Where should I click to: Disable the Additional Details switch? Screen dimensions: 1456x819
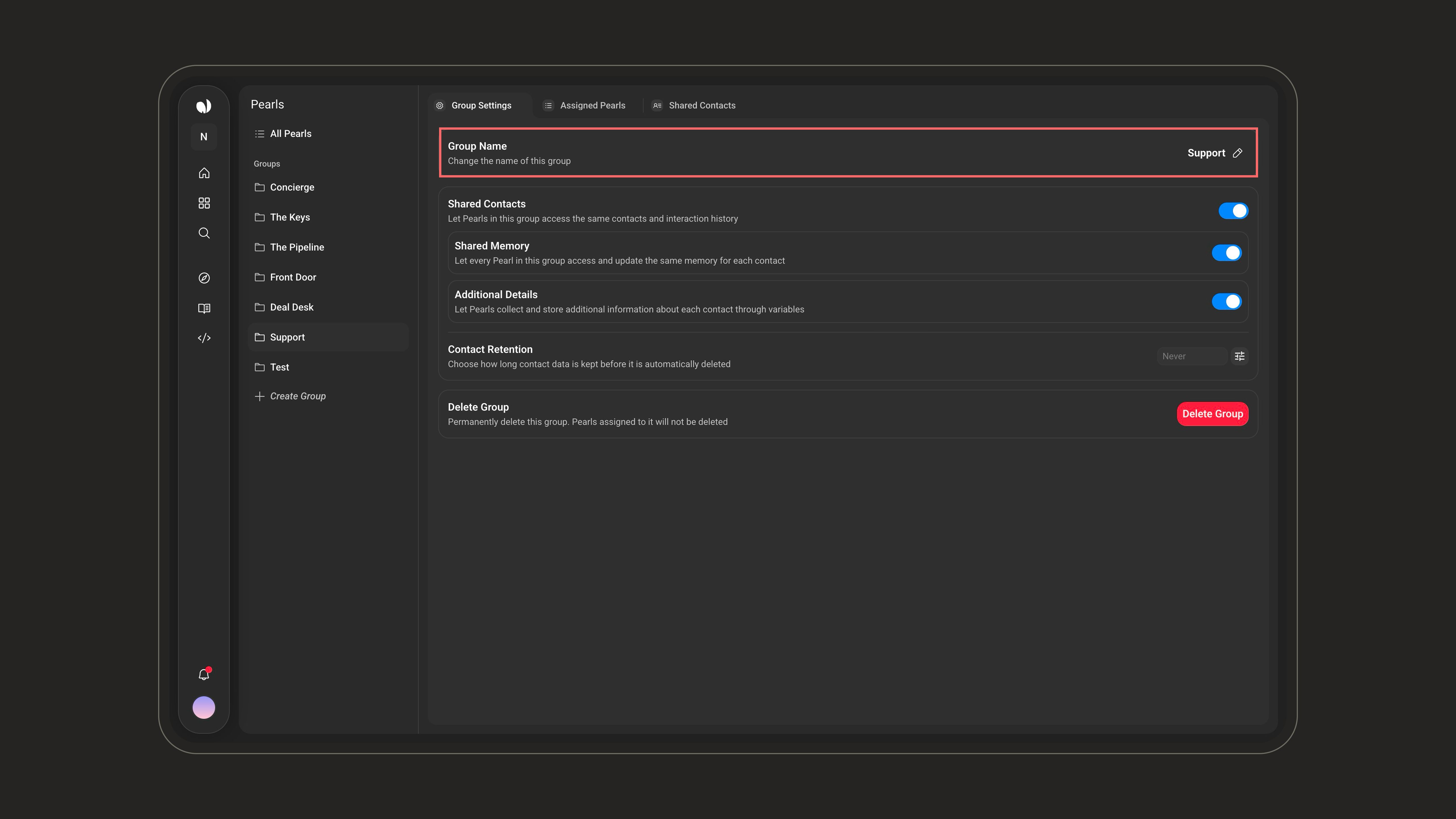(1227, 301)
